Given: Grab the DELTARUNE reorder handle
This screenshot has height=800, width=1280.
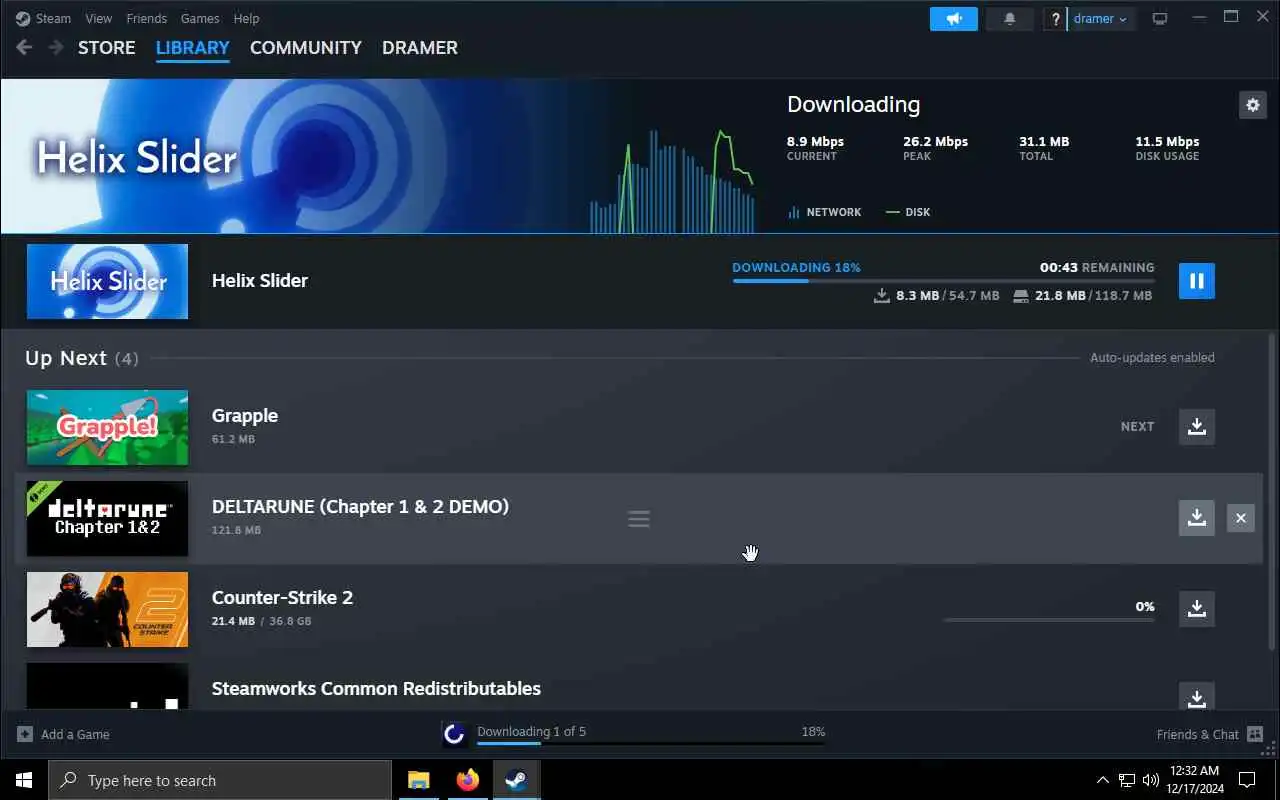Looking at the screenshot, I should 639,519.
